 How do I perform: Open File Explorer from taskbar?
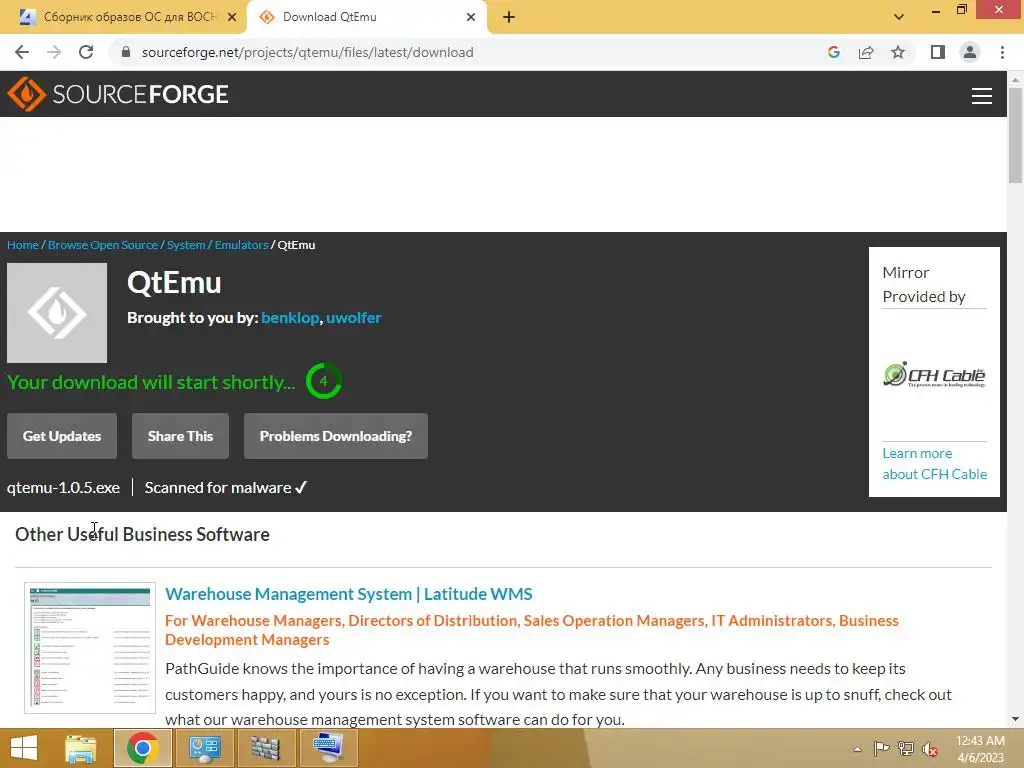(81, 748)
